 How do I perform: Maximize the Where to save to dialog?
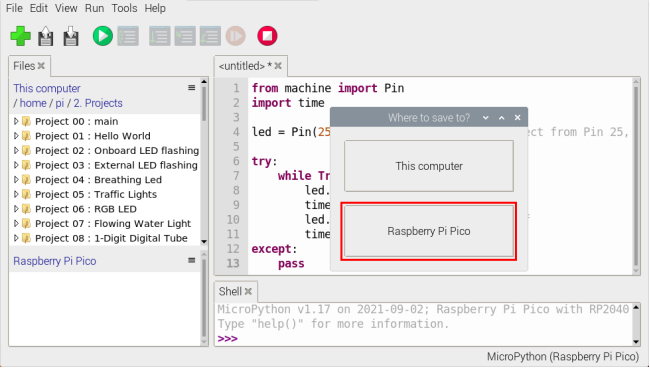pos(502,118)
